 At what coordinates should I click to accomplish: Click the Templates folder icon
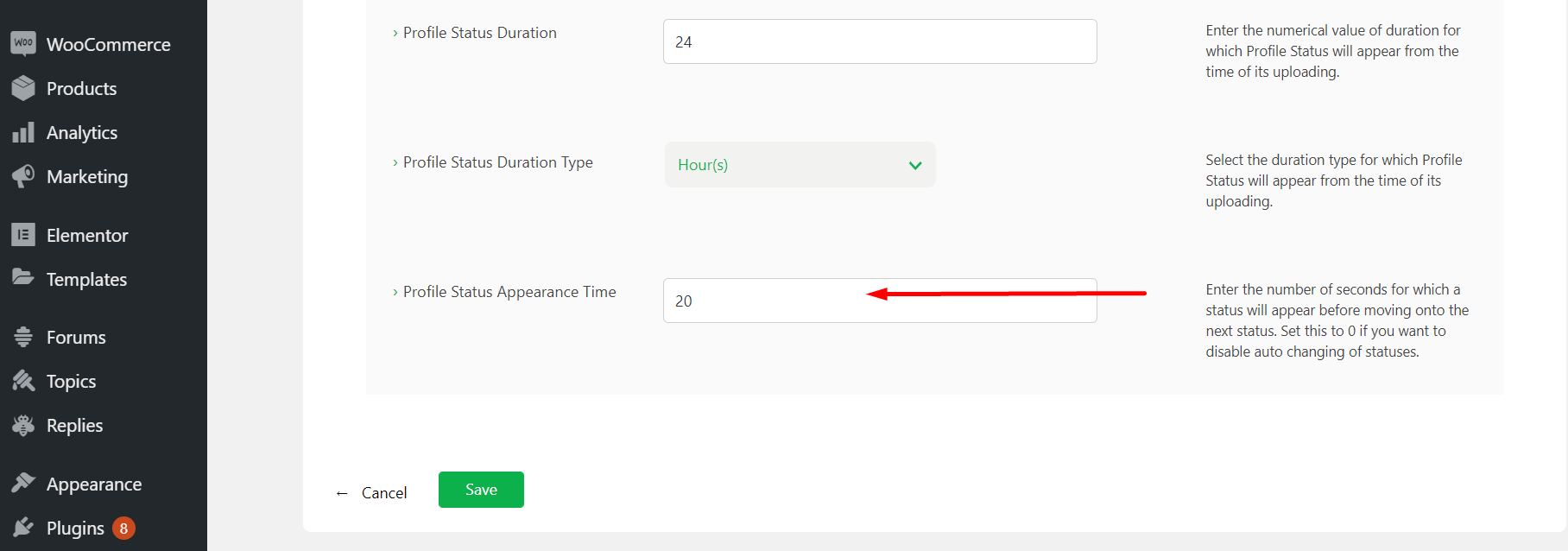pos(23,278)
